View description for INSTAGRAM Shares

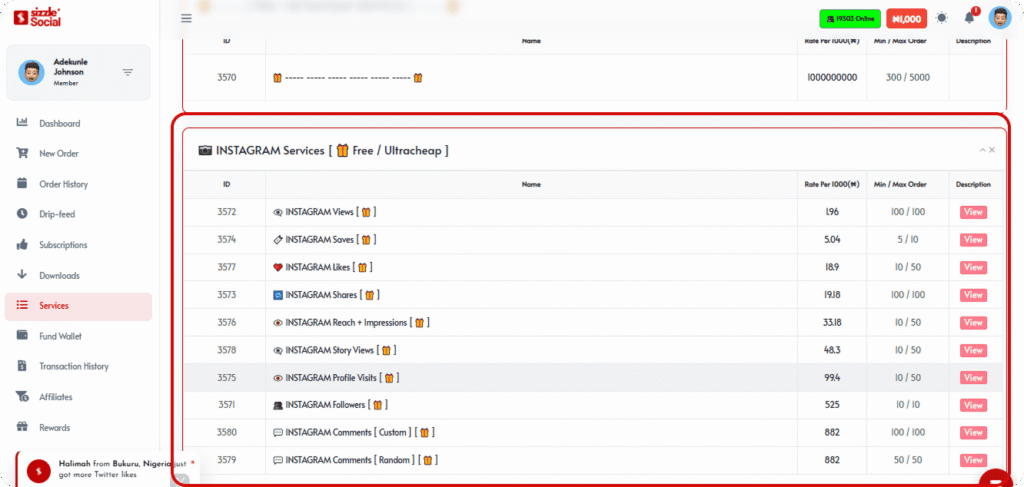tap(973, 295)
